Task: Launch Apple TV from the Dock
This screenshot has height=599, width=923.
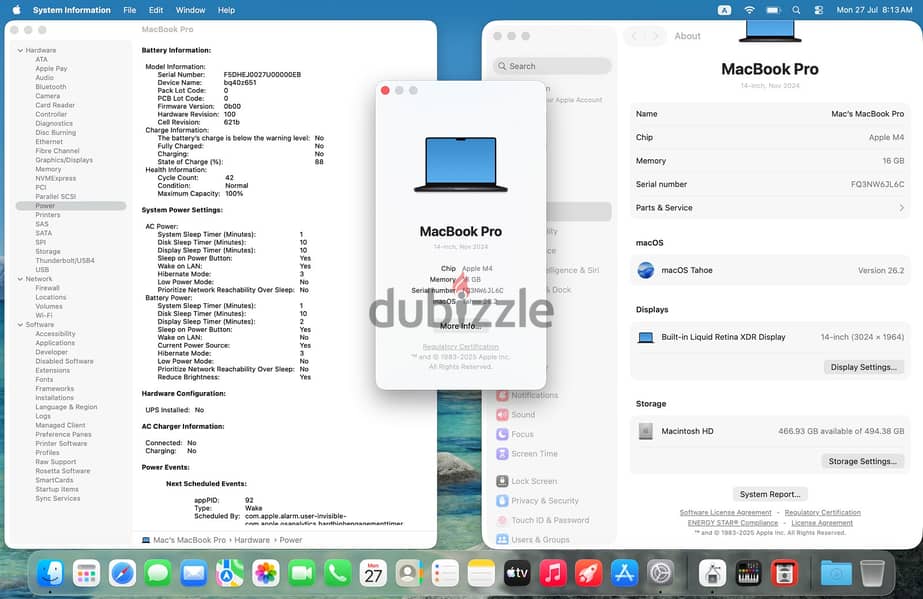Action: point(517,573)
